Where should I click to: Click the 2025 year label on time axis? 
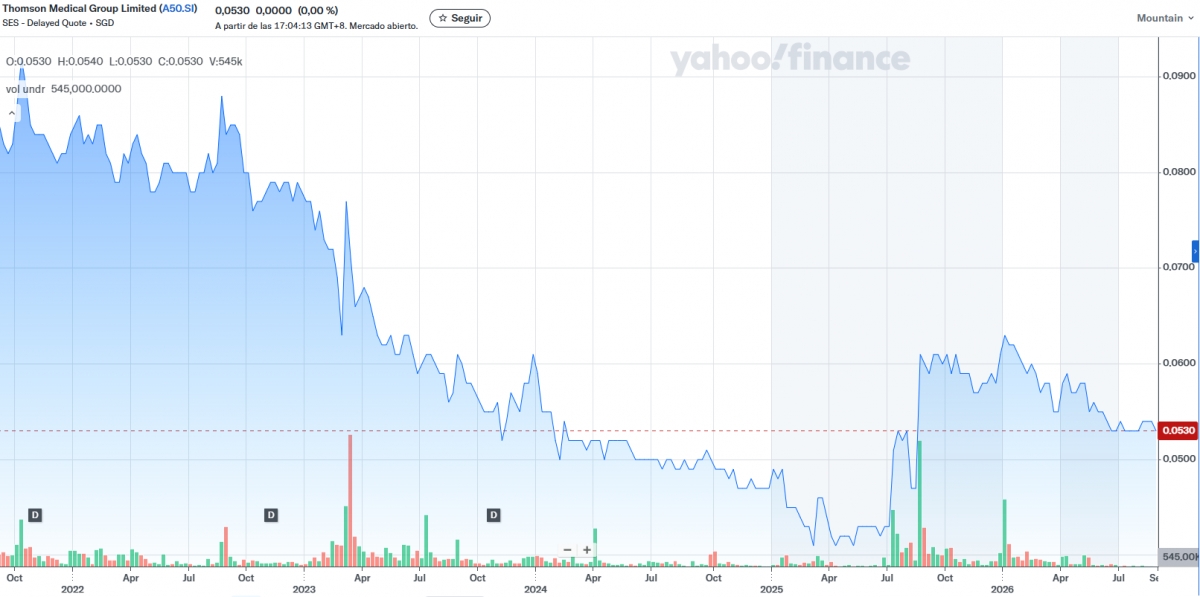pyautogui.click(x=771, y=589)
